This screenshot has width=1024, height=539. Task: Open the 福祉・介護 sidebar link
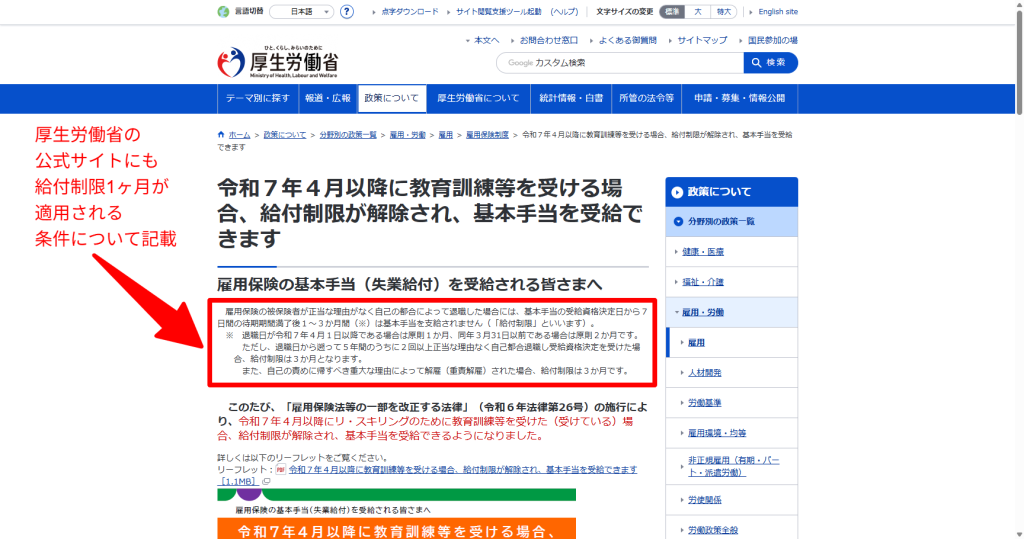703,282
